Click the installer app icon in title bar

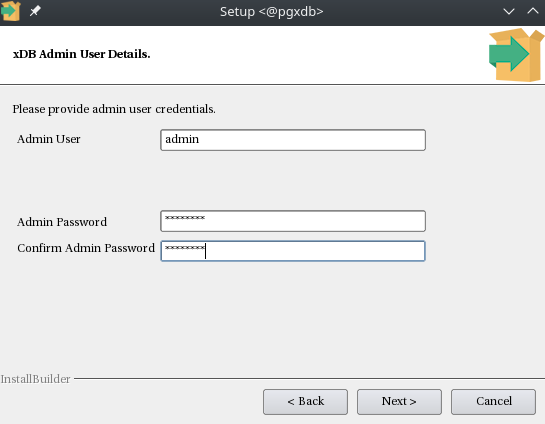click(10, 11)
